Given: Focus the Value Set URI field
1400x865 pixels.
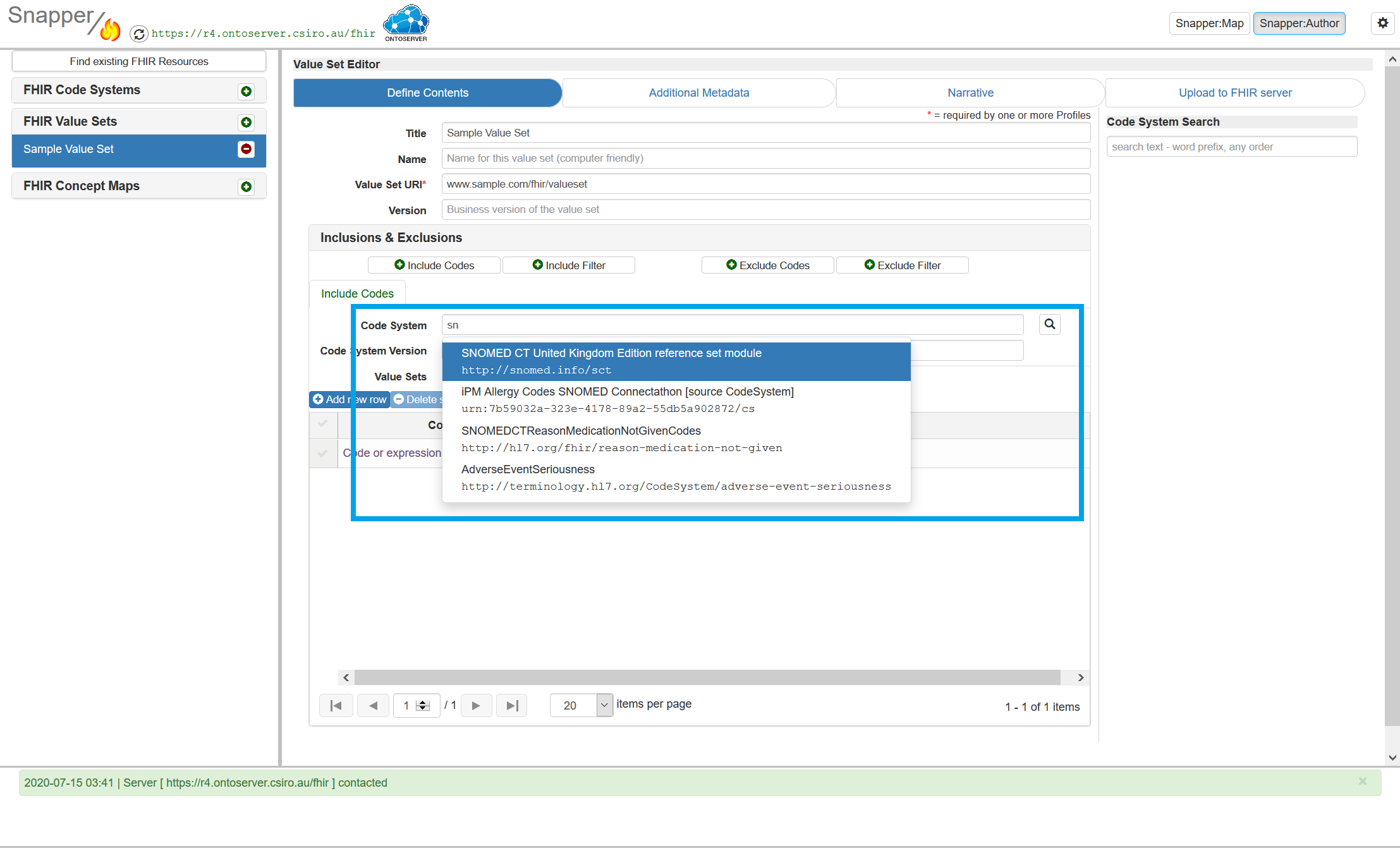Looking at the screenshot, I should [x=766, y=184].
